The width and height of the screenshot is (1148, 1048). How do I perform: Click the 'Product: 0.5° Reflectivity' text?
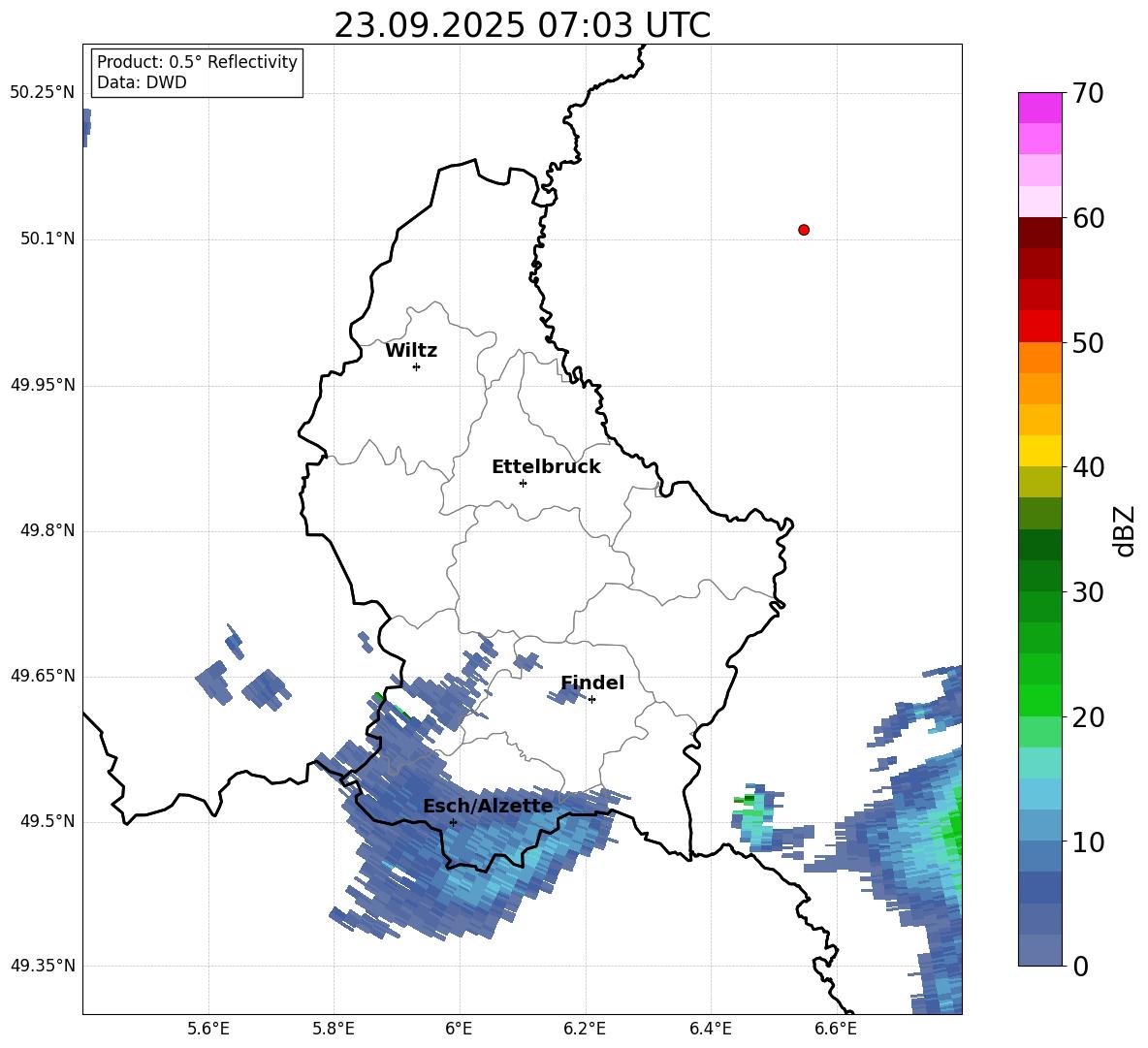[197, 61]
